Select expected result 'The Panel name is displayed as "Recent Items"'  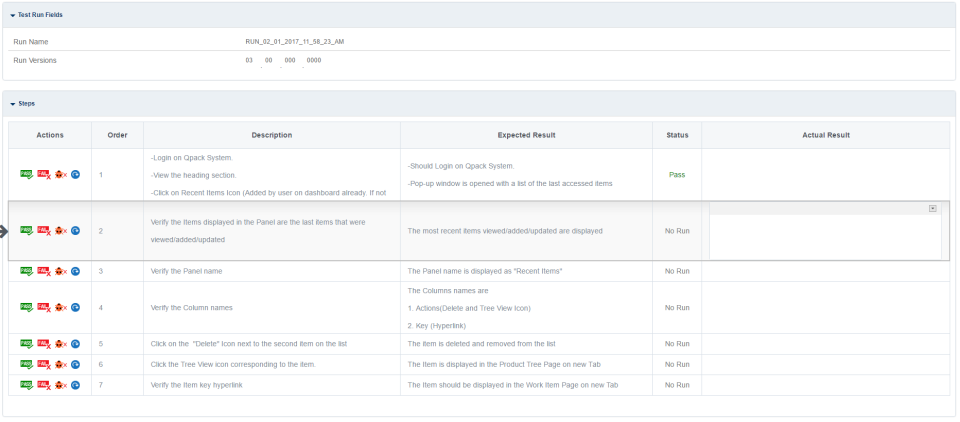pos(485,271)
